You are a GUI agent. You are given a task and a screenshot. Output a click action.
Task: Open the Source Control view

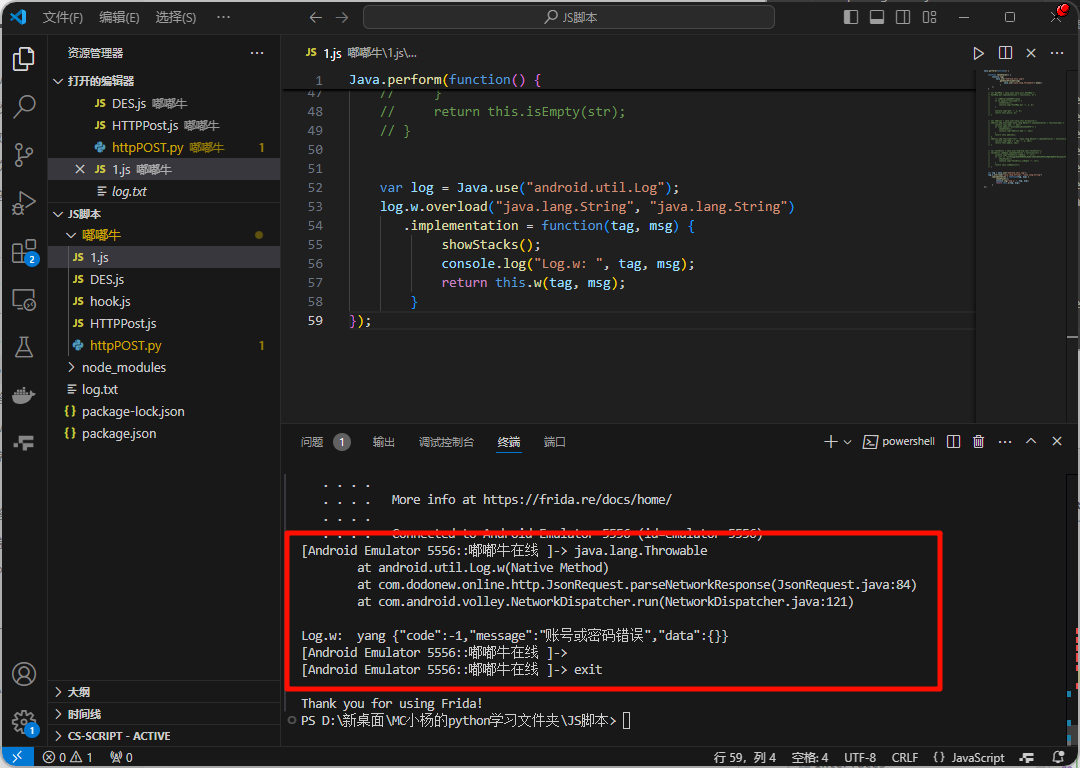[24, 155]
